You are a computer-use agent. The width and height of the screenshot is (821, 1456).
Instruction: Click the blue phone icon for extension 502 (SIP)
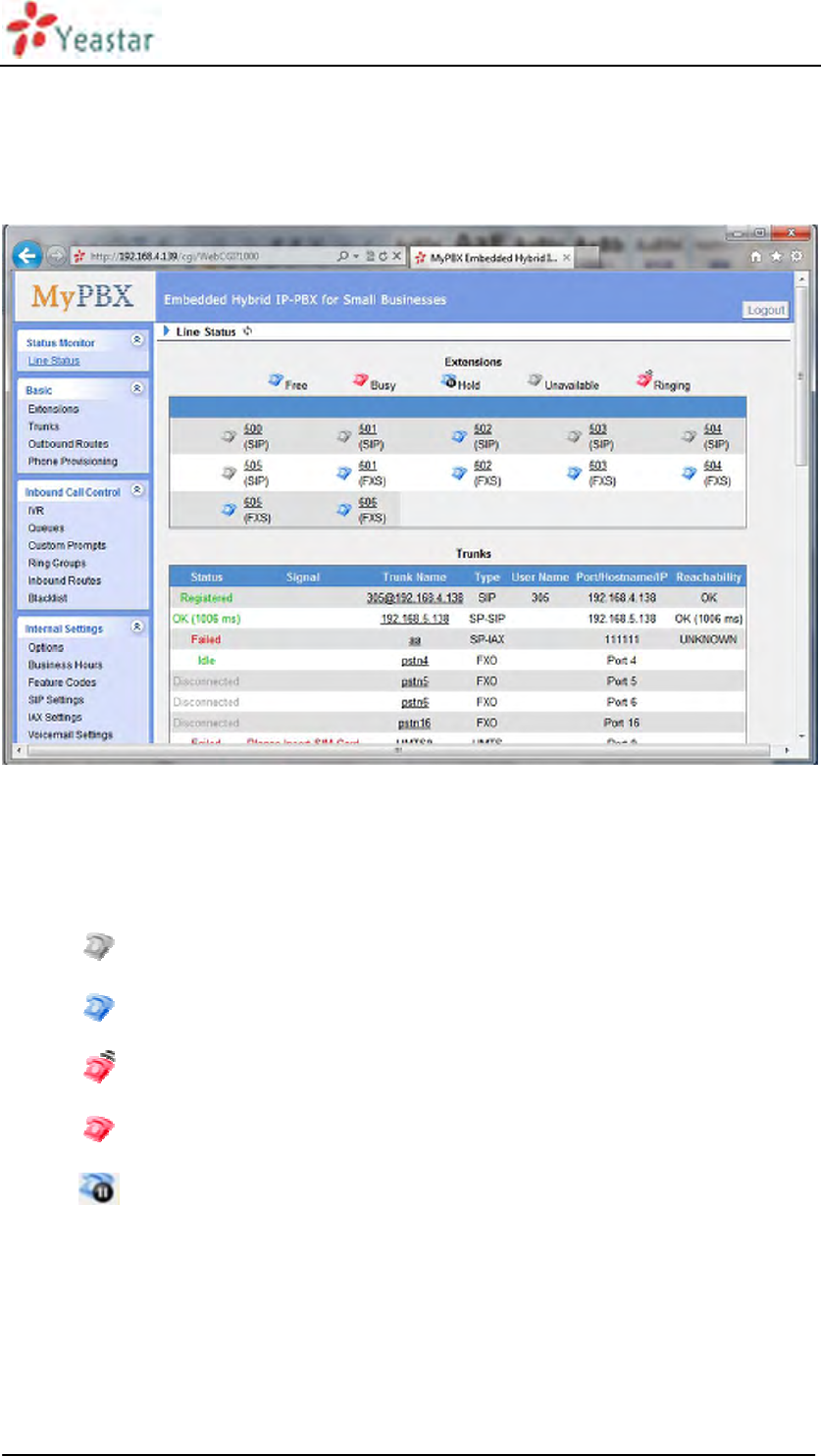[x=459, y=436]
